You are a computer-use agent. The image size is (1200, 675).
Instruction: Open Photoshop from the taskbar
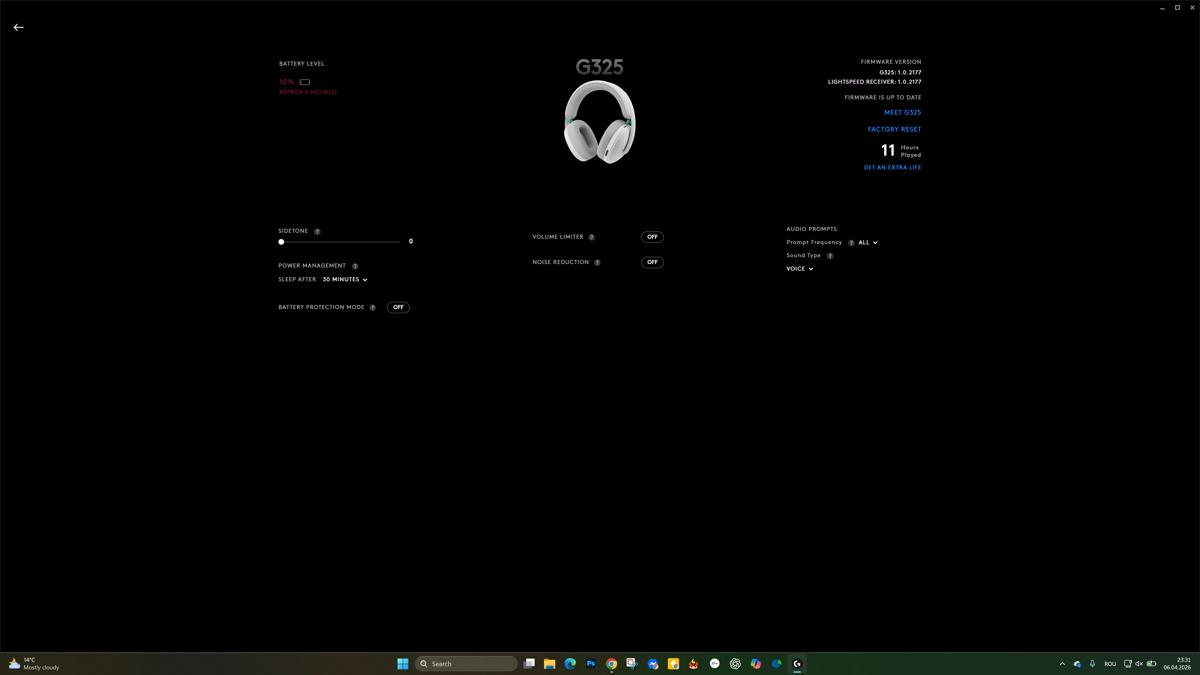[591, 664]
